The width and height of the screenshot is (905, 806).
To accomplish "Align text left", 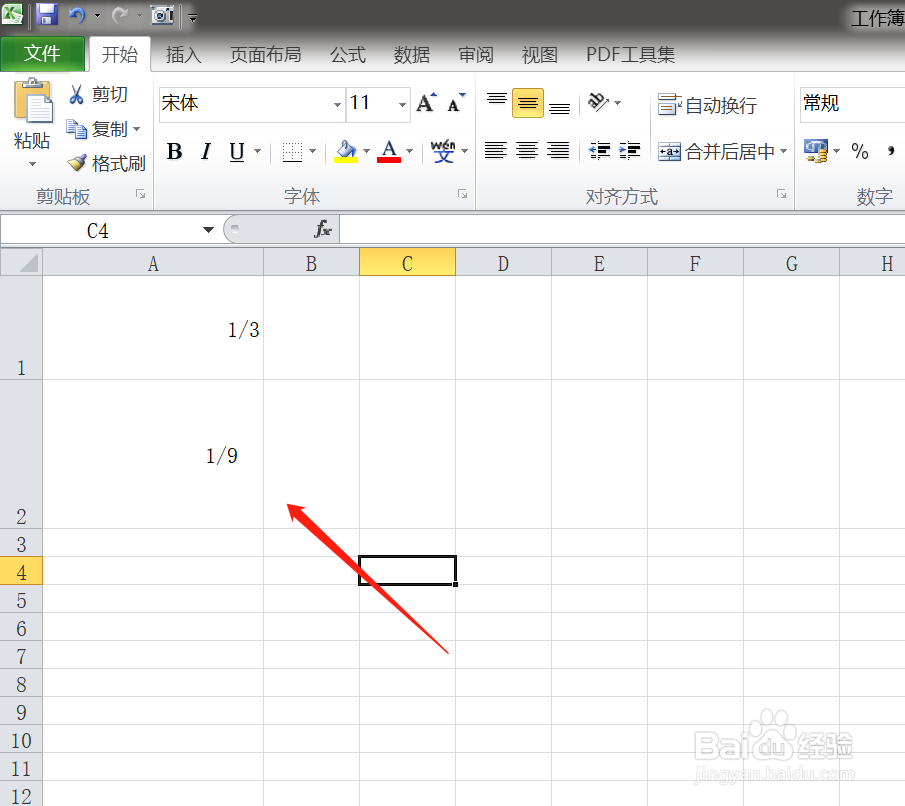I will click(x=496, y=151).
